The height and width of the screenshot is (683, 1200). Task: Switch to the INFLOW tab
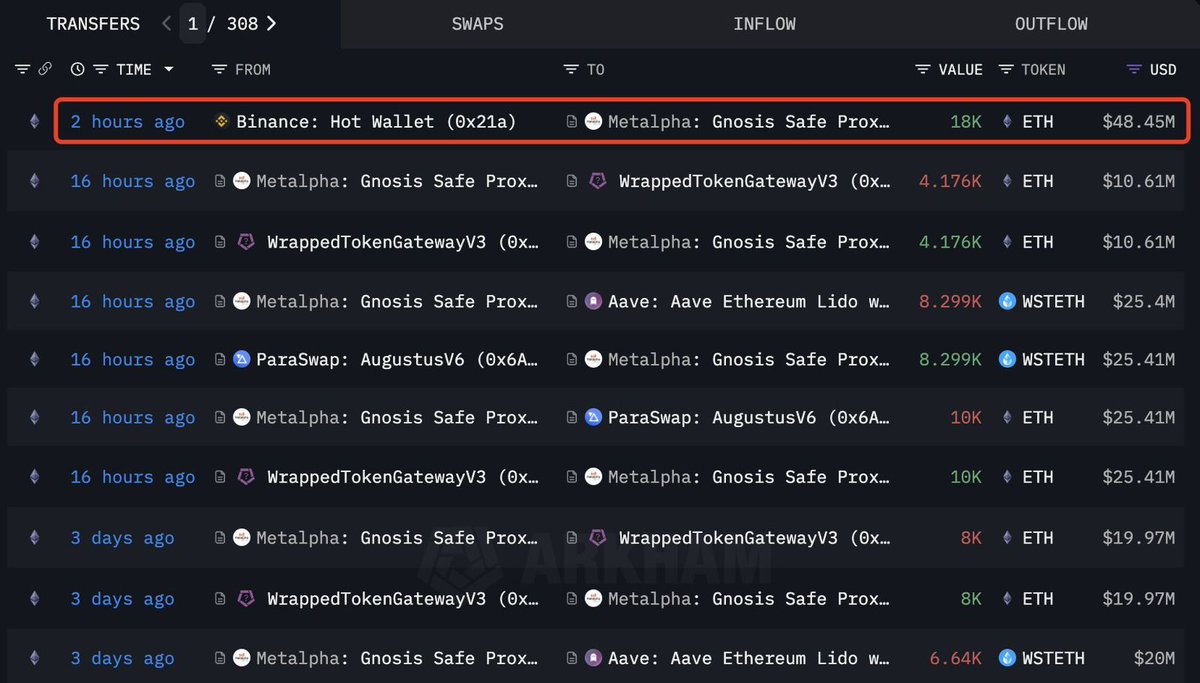tap(765, 24)
